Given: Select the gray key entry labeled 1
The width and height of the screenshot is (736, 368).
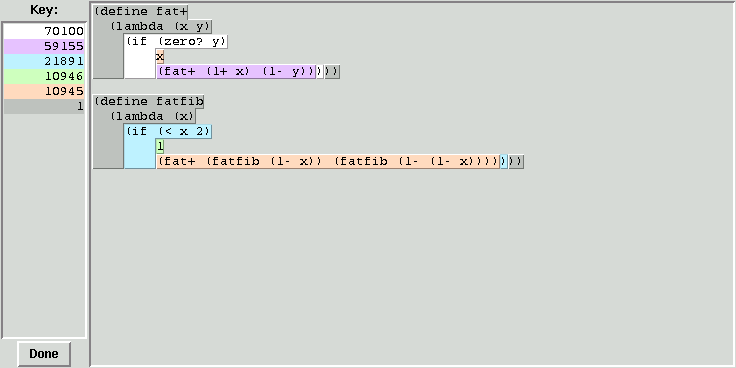Looking at the screenshot, I should 44,107.
